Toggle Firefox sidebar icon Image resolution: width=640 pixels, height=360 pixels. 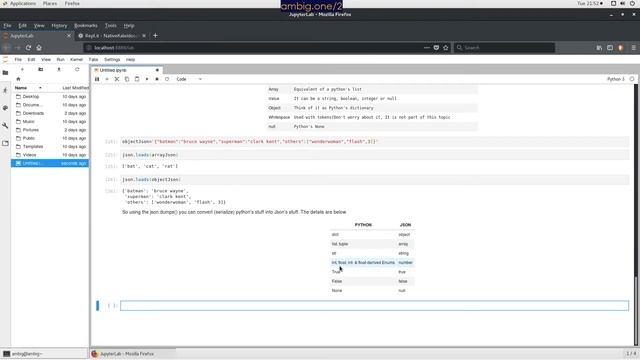(610, 48)
